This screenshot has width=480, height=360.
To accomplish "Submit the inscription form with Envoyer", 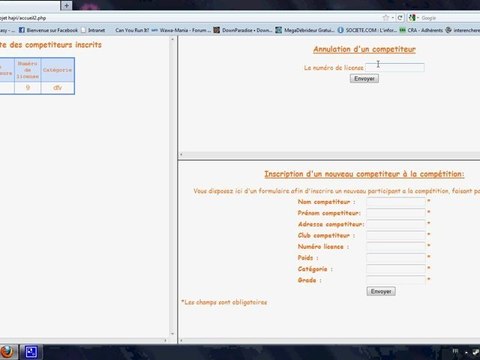I will pos(381,291).
